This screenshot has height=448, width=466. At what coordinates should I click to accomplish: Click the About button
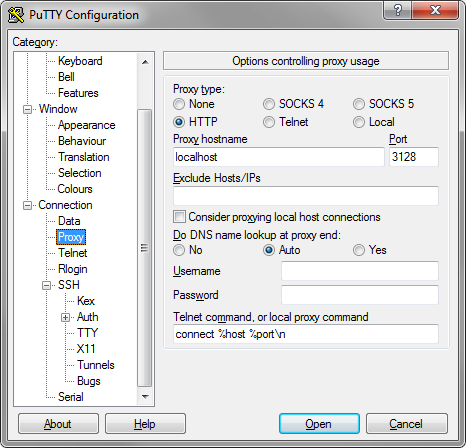(58, 424)
